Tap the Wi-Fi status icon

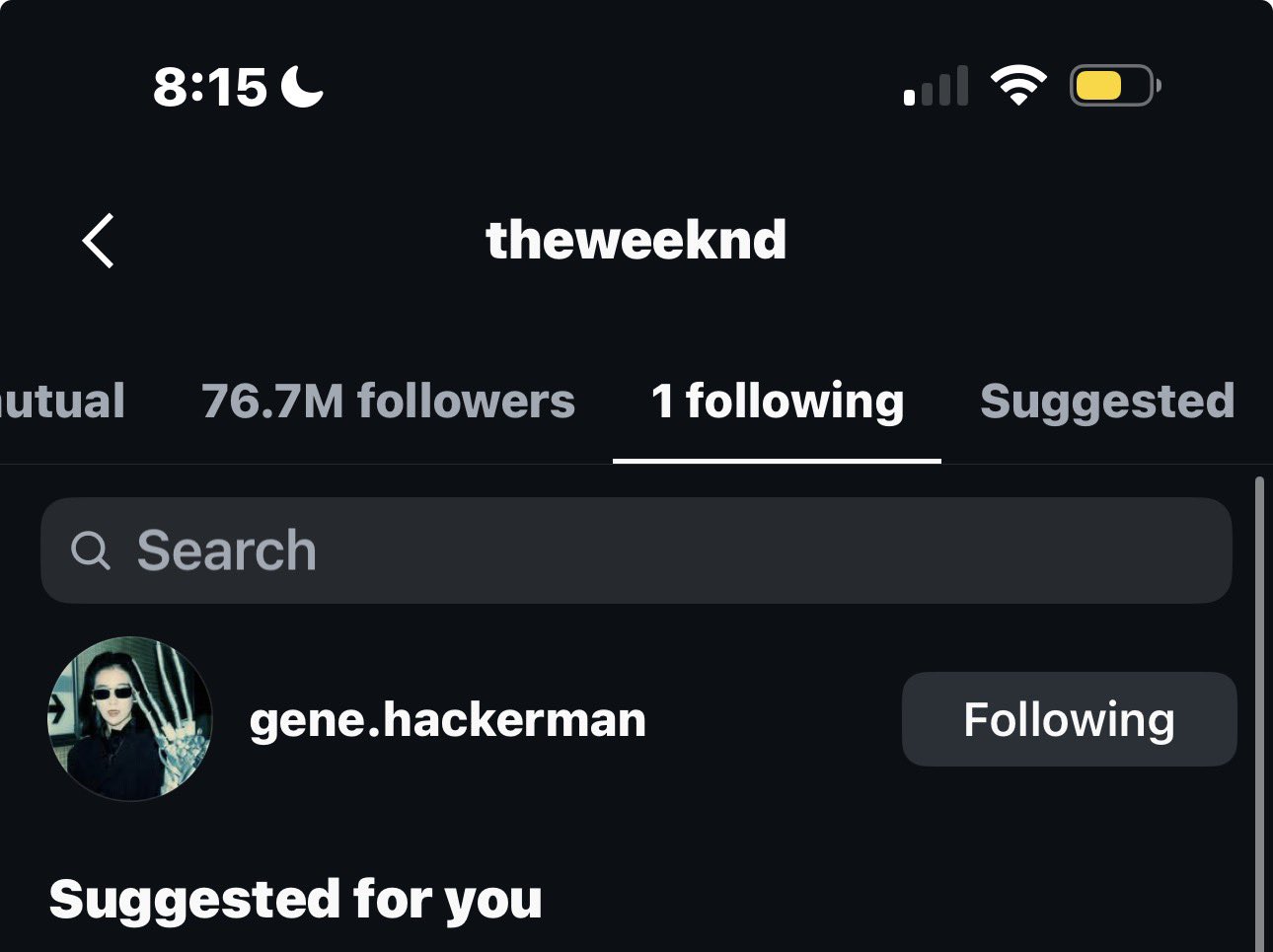point(1018,86)
